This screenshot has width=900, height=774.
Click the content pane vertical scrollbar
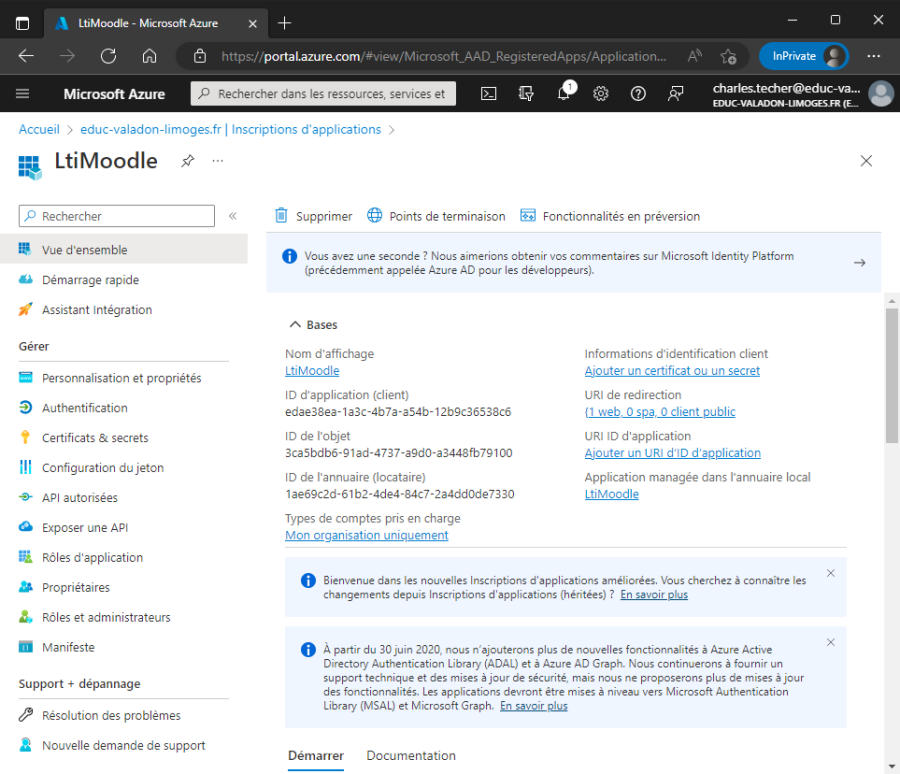891,376
